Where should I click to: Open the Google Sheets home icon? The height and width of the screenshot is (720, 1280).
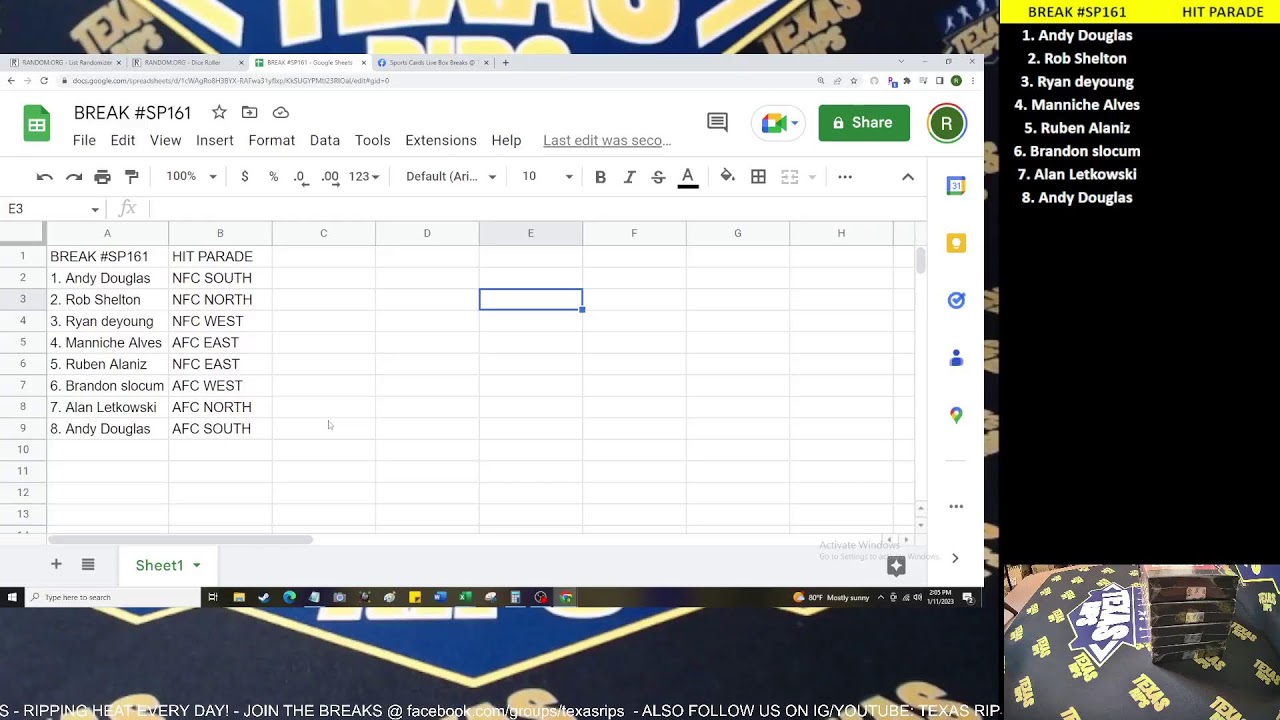pos(37,125)
